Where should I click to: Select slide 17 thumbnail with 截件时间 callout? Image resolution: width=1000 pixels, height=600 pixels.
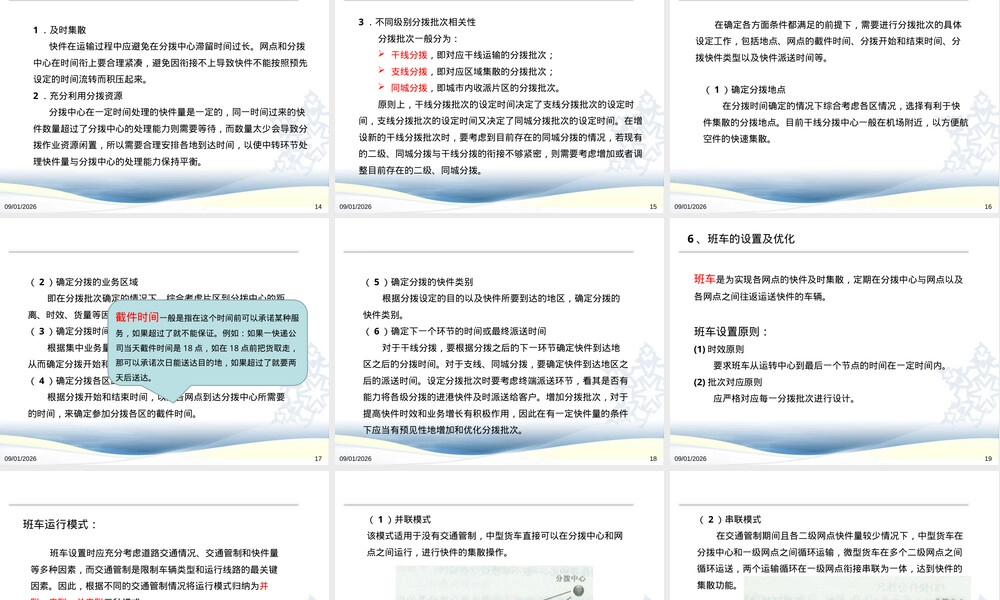(x=165, y=341)
